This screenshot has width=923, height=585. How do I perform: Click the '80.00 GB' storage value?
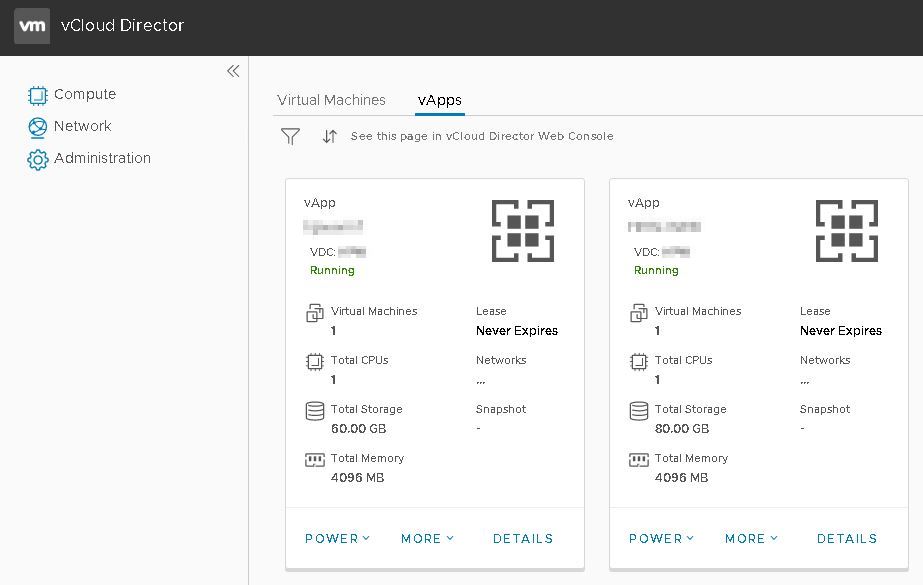click(682, 428)
